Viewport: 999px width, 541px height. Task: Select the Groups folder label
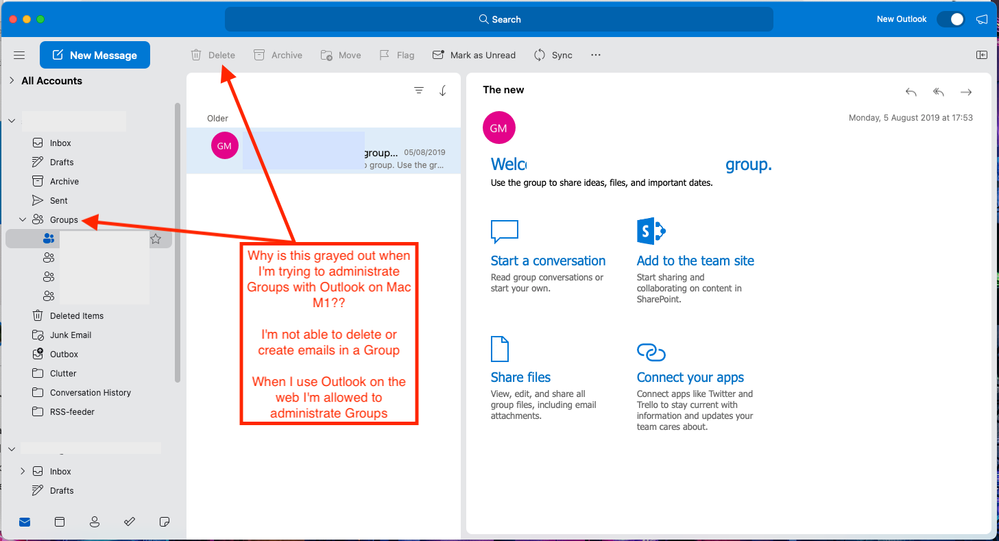[x=64, y=219]
